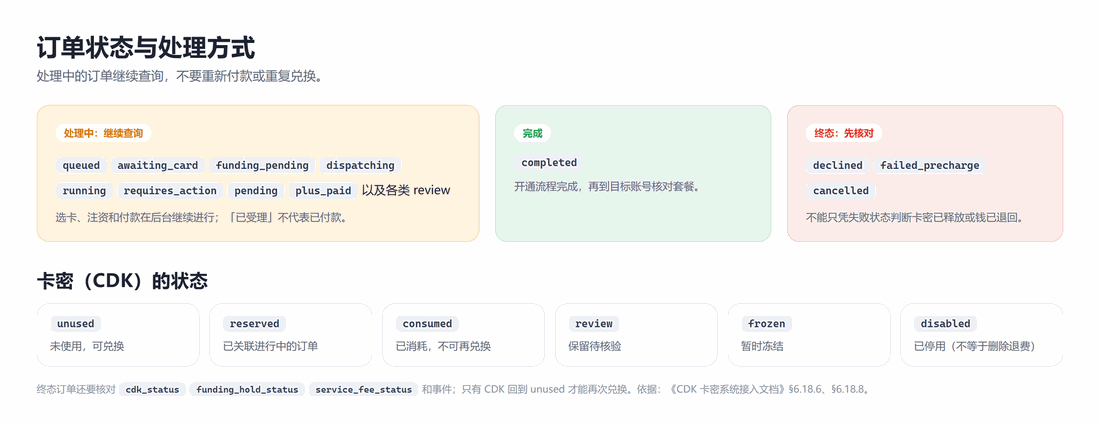
Task: Click the pending status tag
Action: (x=257, y=191)
